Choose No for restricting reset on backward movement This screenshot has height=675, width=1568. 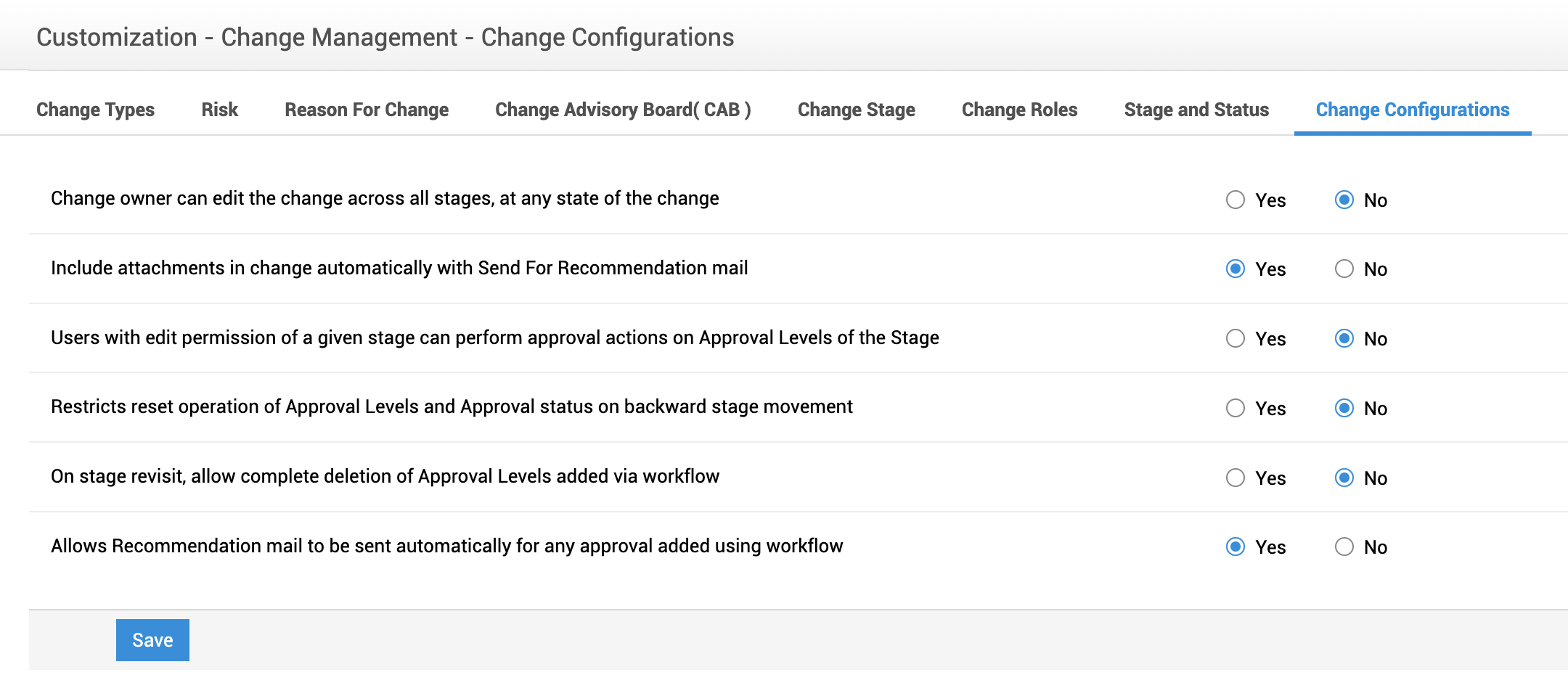(x=1344, y=408)
